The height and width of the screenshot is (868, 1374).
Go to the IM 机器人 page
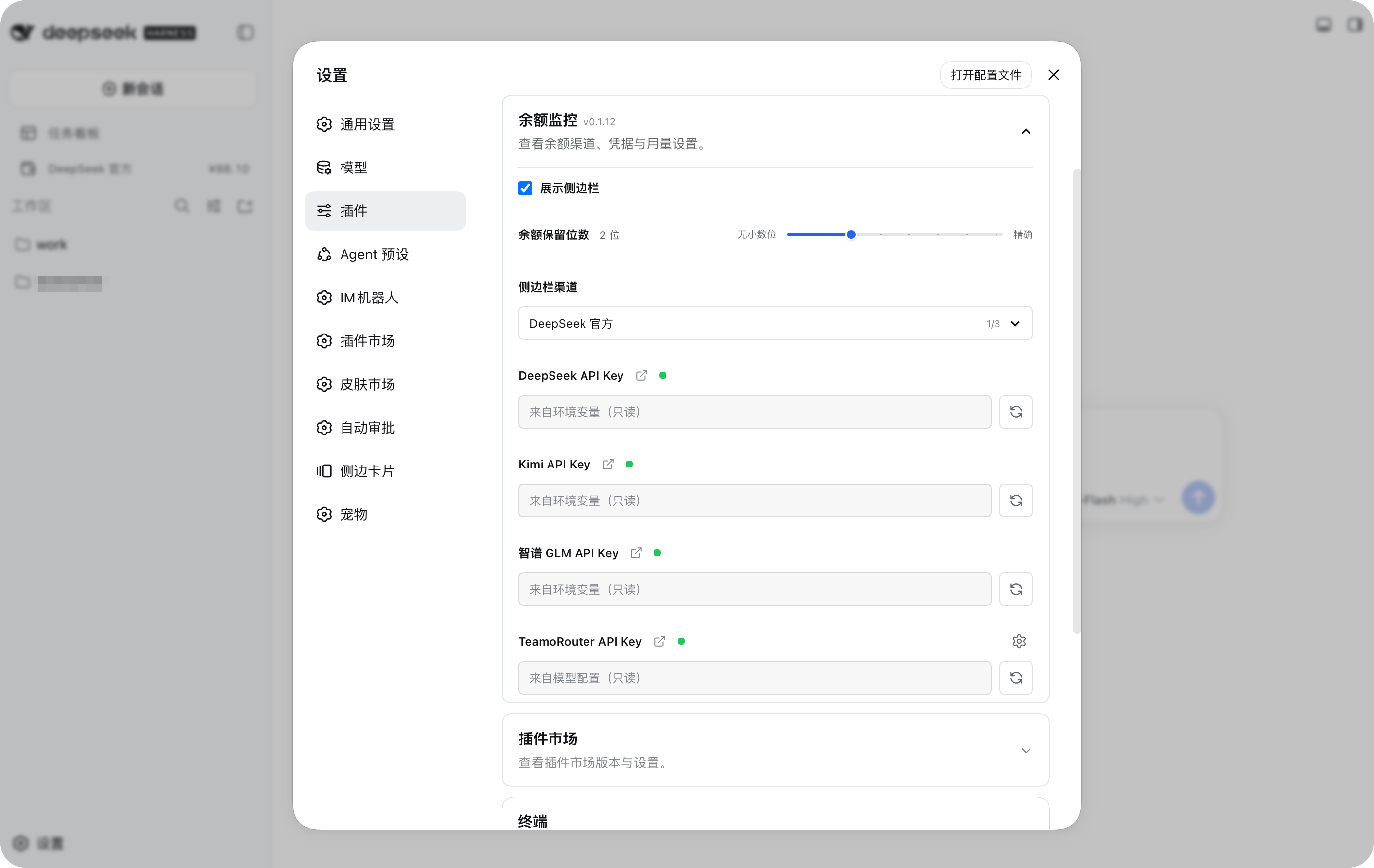[385, 297]
